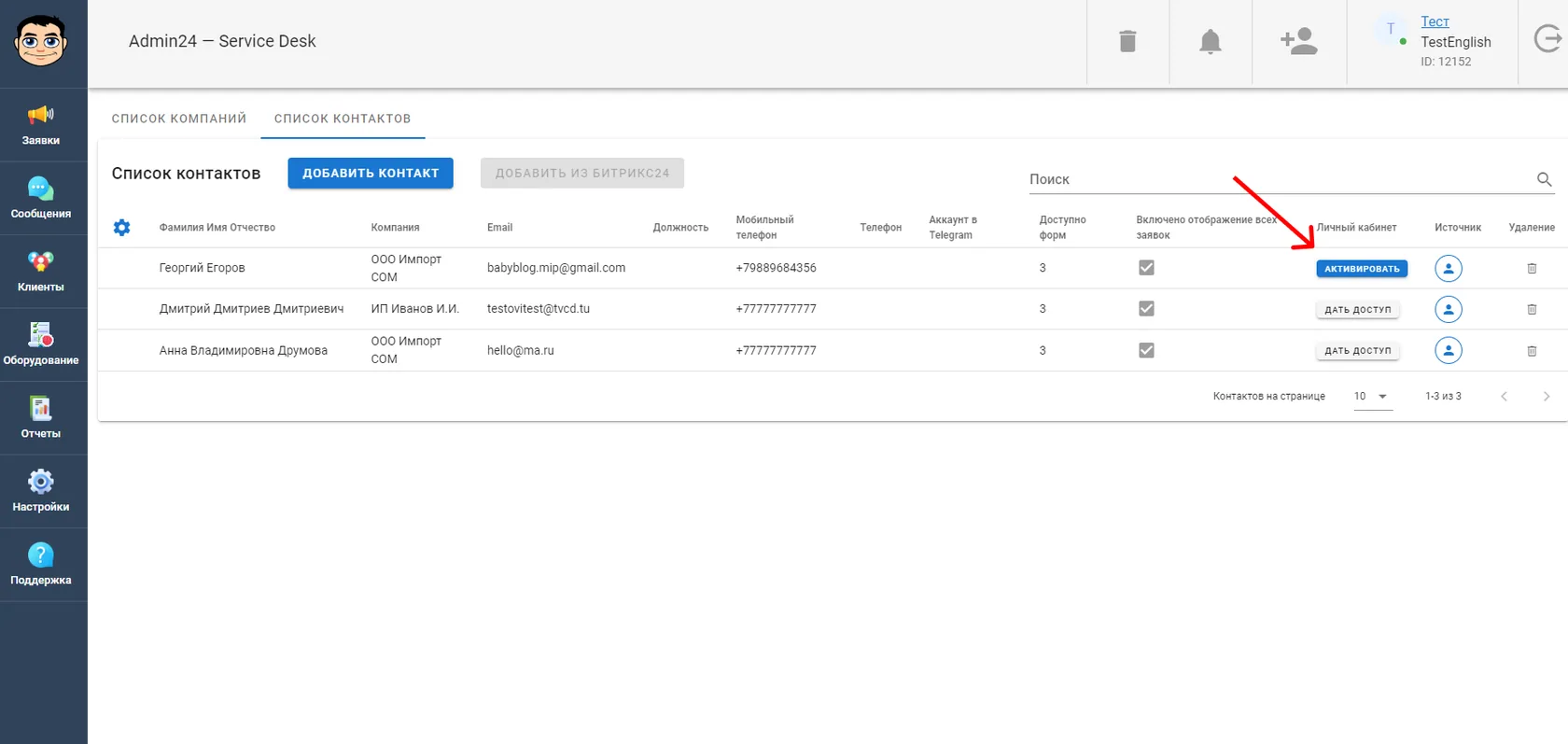Click the search magnifier icon
The height and width of the screenshot is (744, 1568).
tap(1545, 179)
